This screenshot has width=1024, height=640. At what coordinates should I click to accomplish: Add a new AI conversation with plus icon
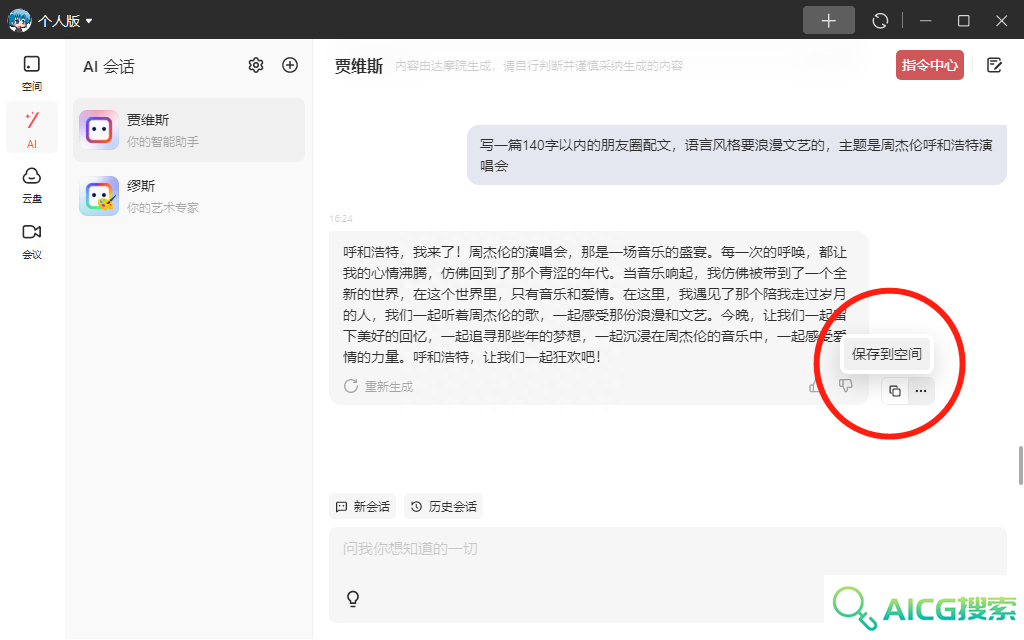290,65
